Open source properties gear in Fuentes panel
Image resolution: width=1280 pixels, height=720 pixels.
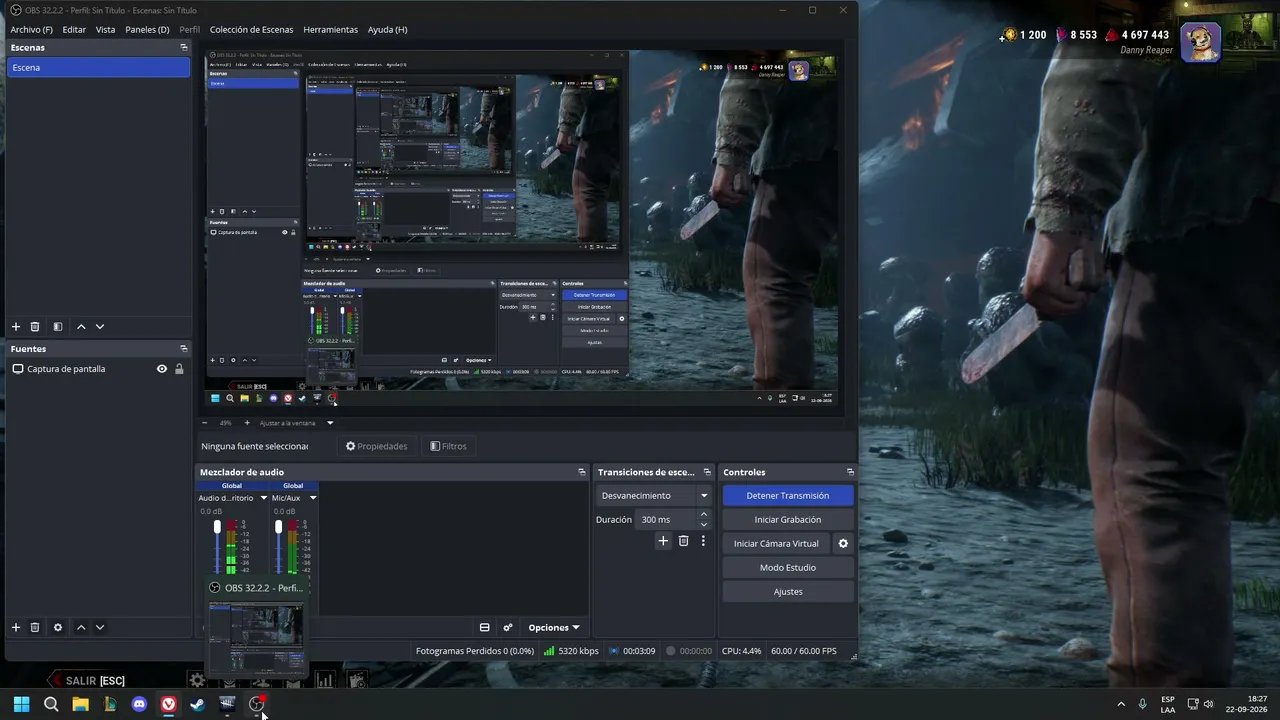point(58,628)
